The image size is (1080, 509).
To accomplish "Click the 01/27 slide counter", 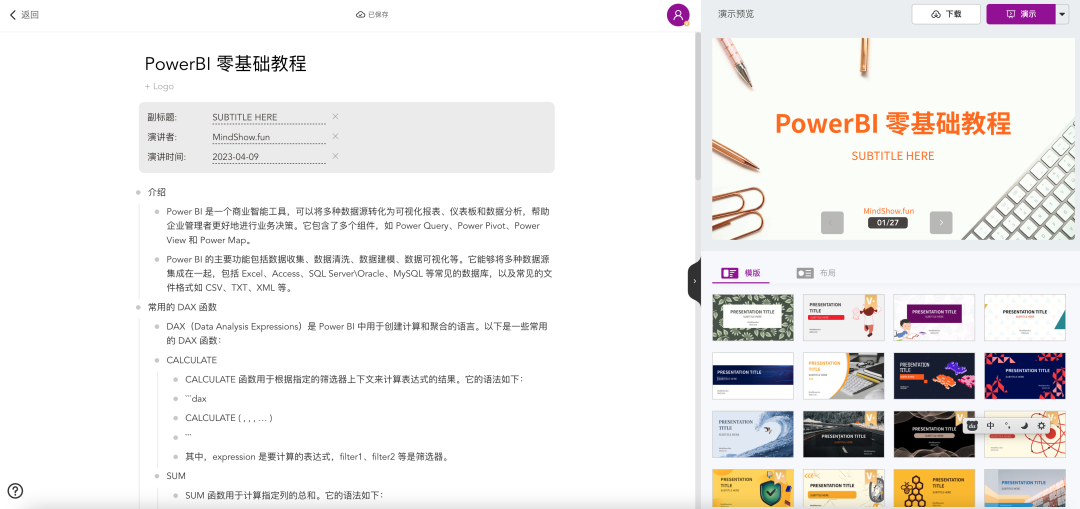I will coord(887,222).
